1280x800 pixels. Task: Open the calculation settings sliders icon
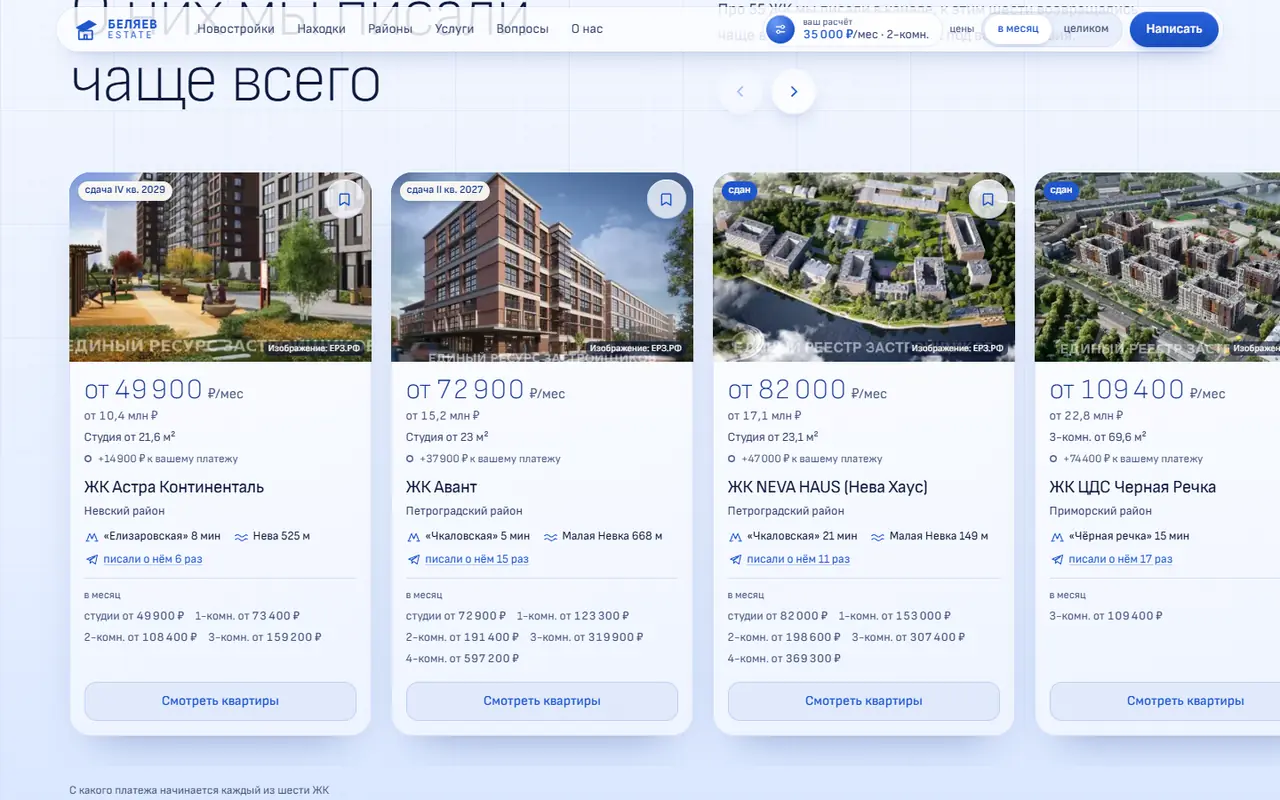[781, 29]
